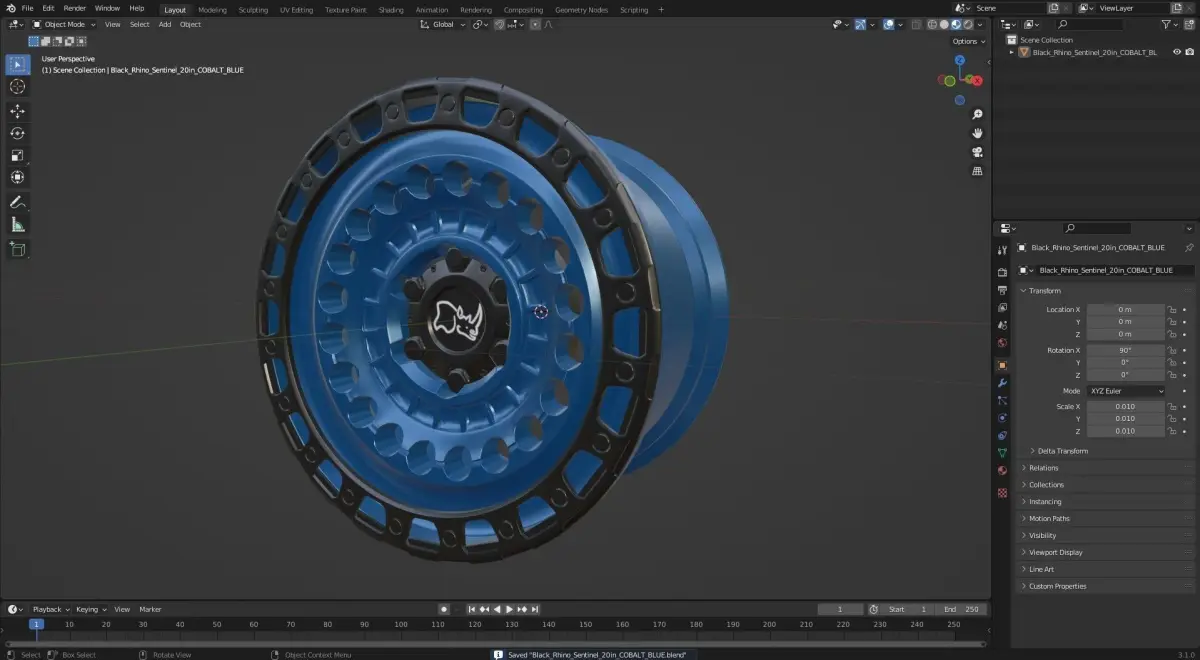The width and height of the screenshot is (1200, 660).
Task: Open the Tool properties tab
Action: click(1002, 250)
